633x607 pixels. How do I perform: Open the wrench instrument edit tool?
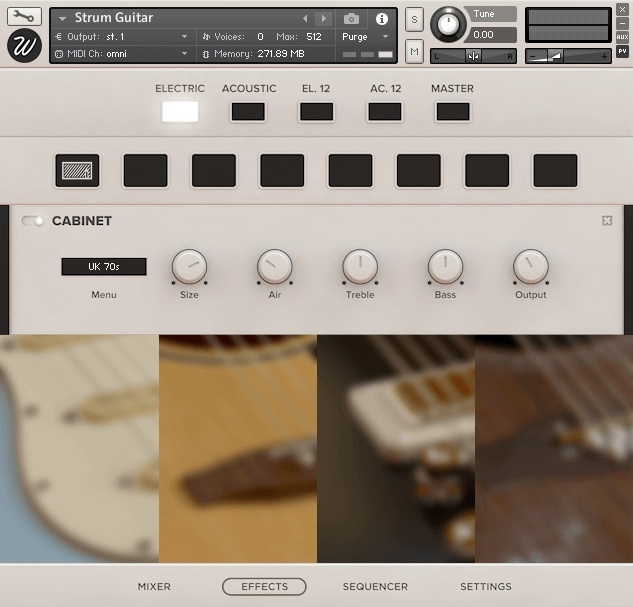[x=24, y=16]
